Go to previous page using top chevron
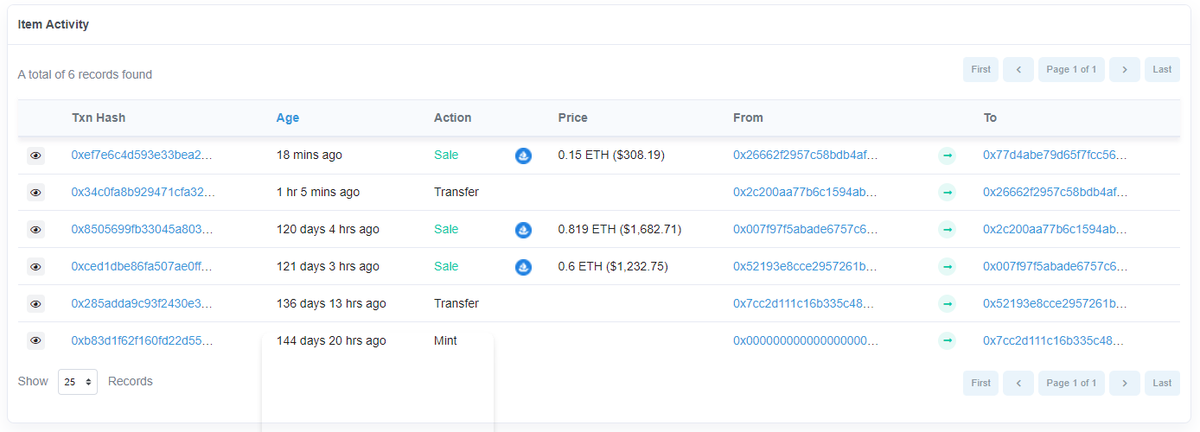The image size is (1200, 432). (1018, 70)
